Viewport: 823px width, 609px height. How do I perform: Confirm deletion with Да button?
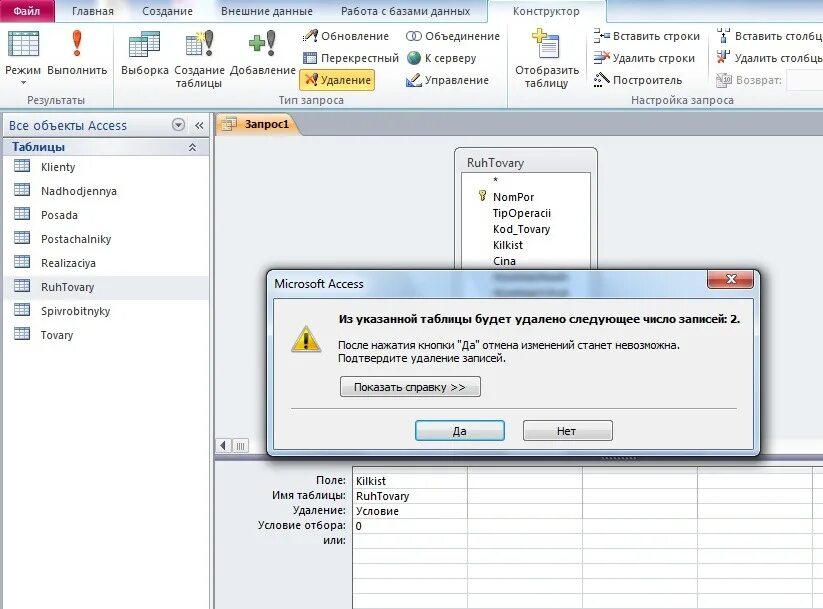point(459,431)
